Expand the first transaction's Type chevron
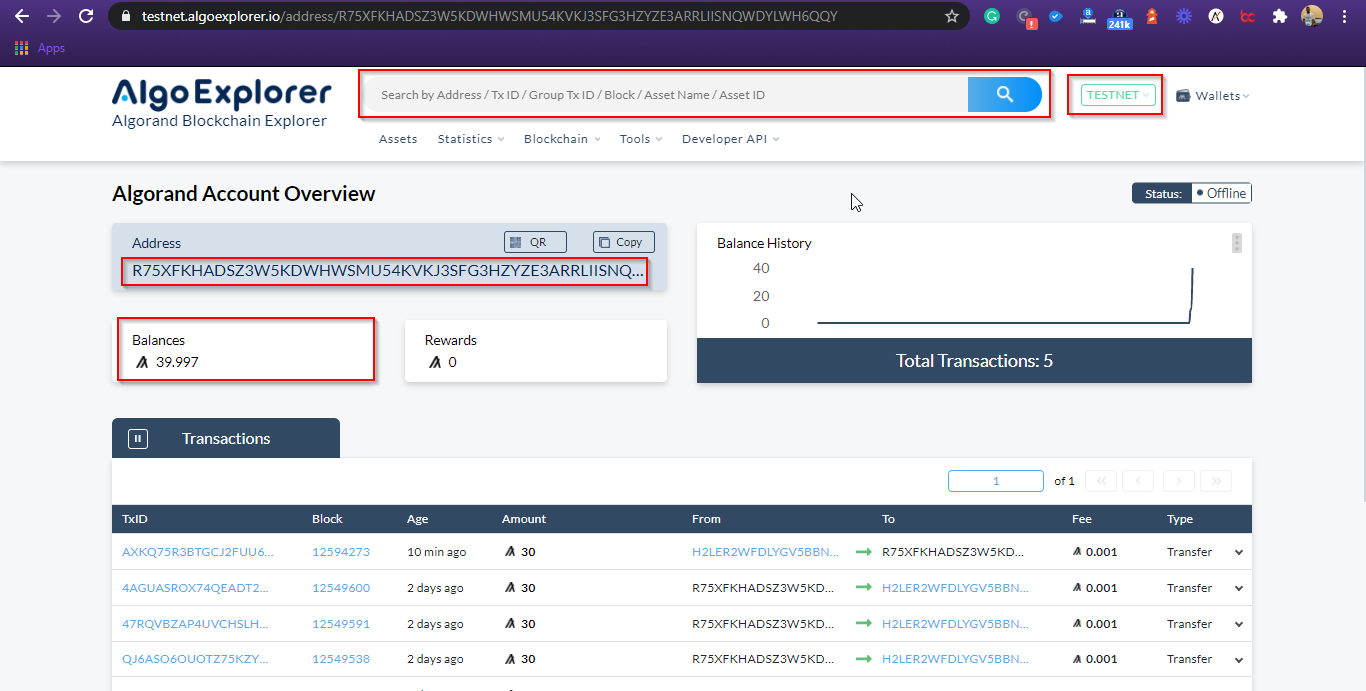The width and height of the screenshot is (1366, 691). [x=1238, y=551]
